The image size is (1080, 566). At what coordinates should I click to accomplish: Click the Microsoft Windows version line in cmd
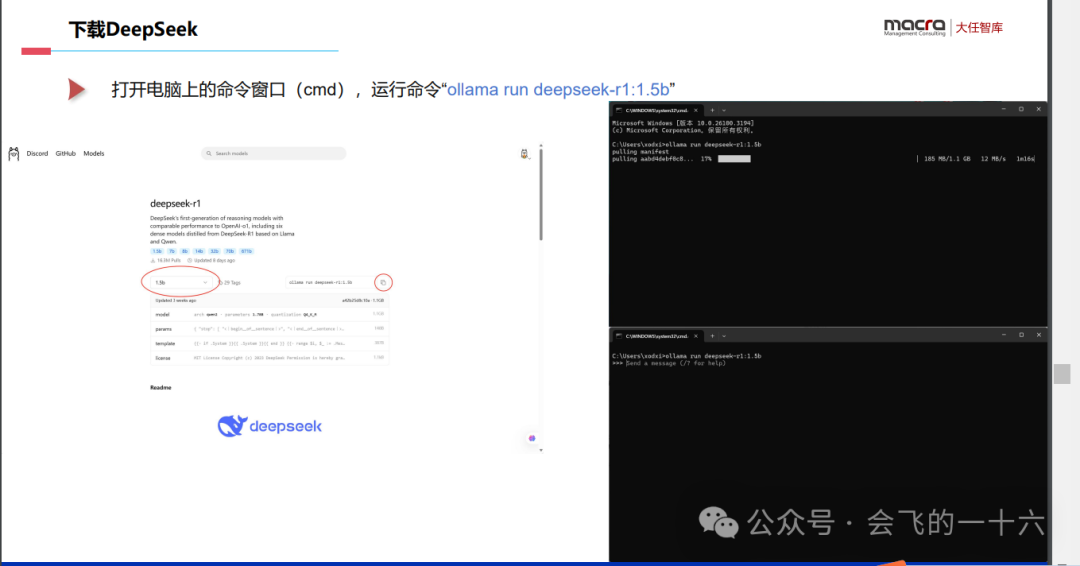[x=683, y=123]
